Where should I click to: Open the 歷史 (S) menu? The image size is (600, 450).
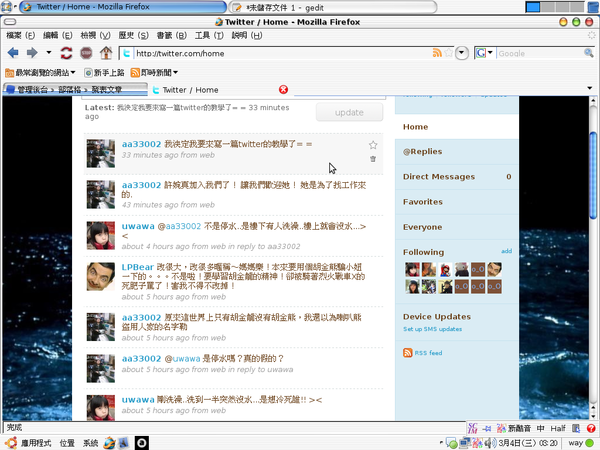coord(133,36)
